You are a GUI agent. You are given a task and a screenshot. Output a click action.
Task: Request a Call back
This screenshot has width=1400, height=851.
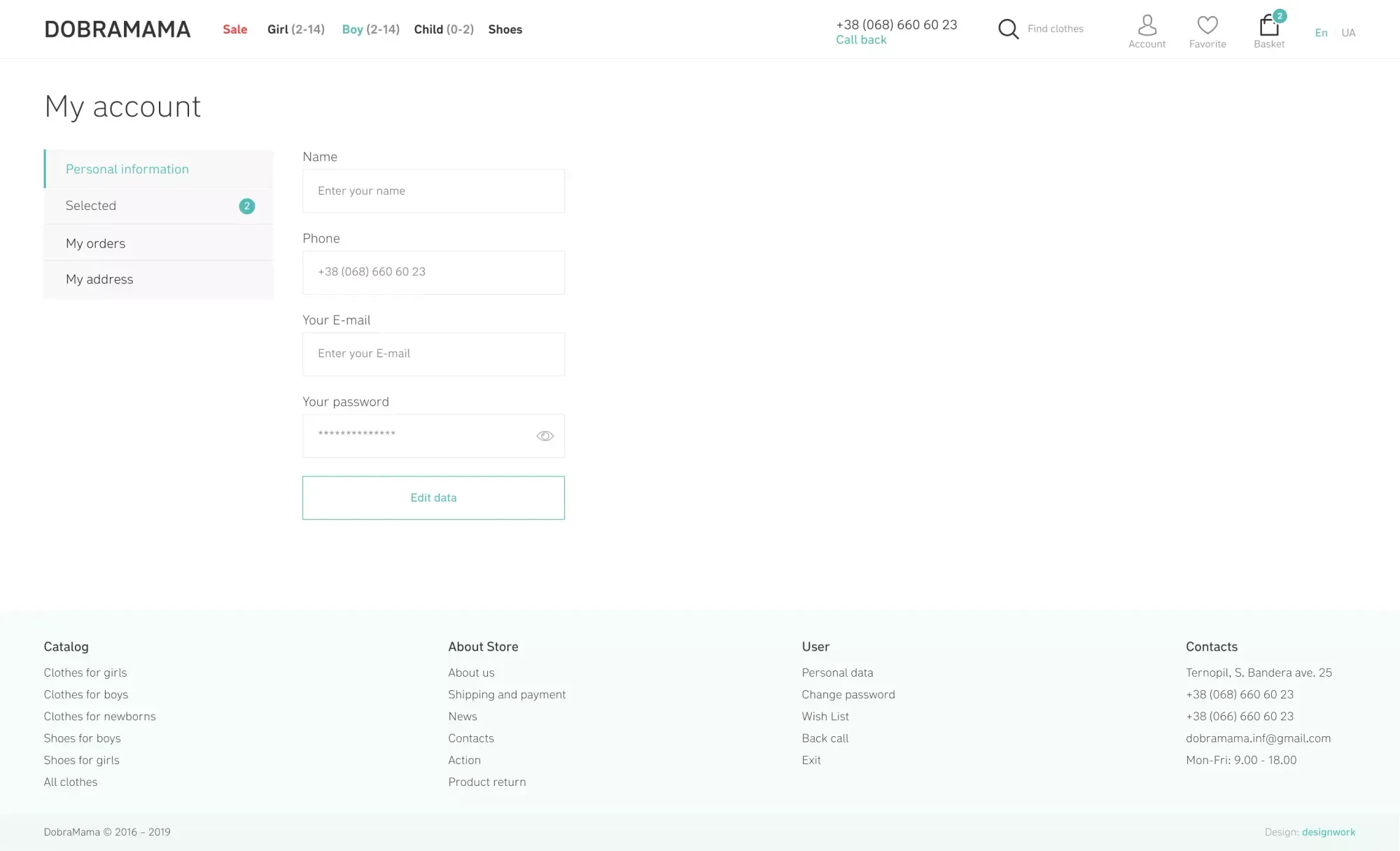tap(861, 39)
